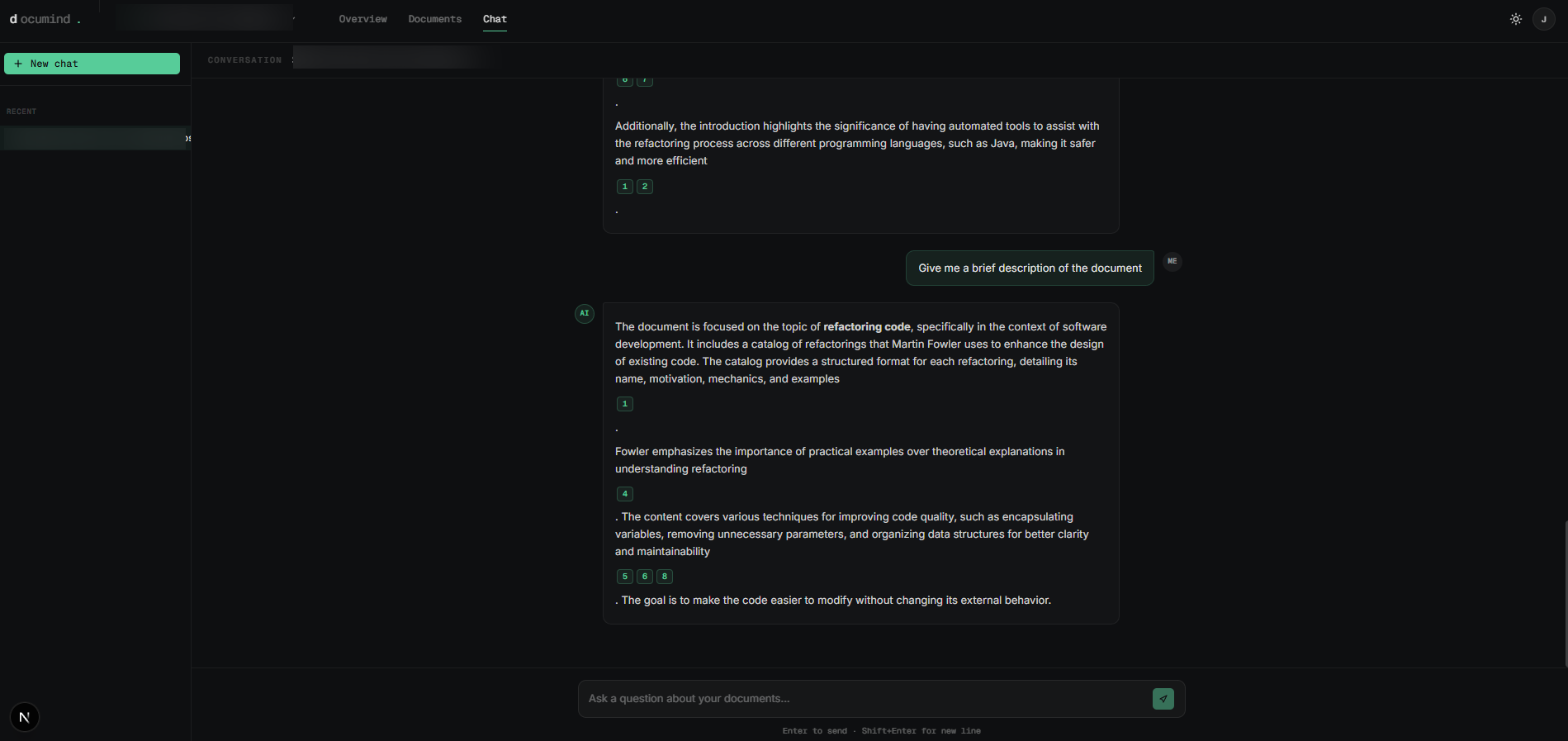Open citation 5 badge

(x=625, y=577)
